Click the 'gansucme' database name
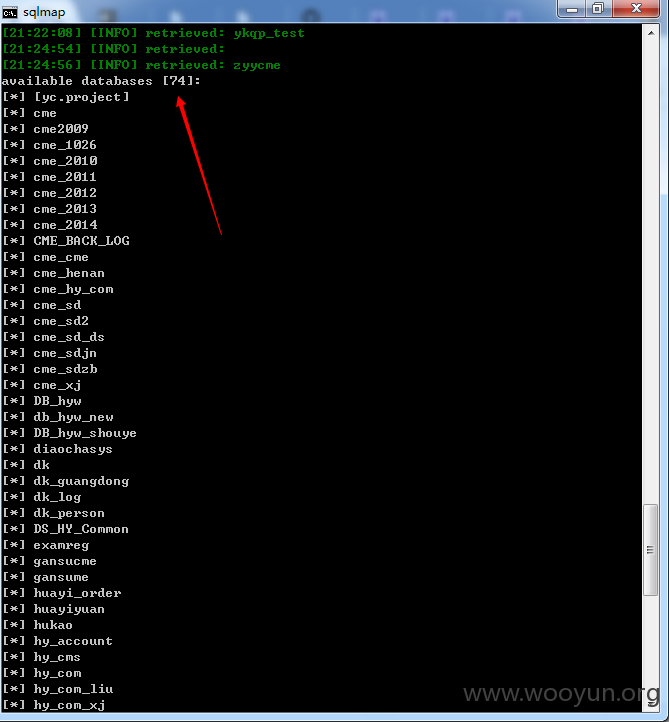669x722 pixels. click(x=65, y=561)
